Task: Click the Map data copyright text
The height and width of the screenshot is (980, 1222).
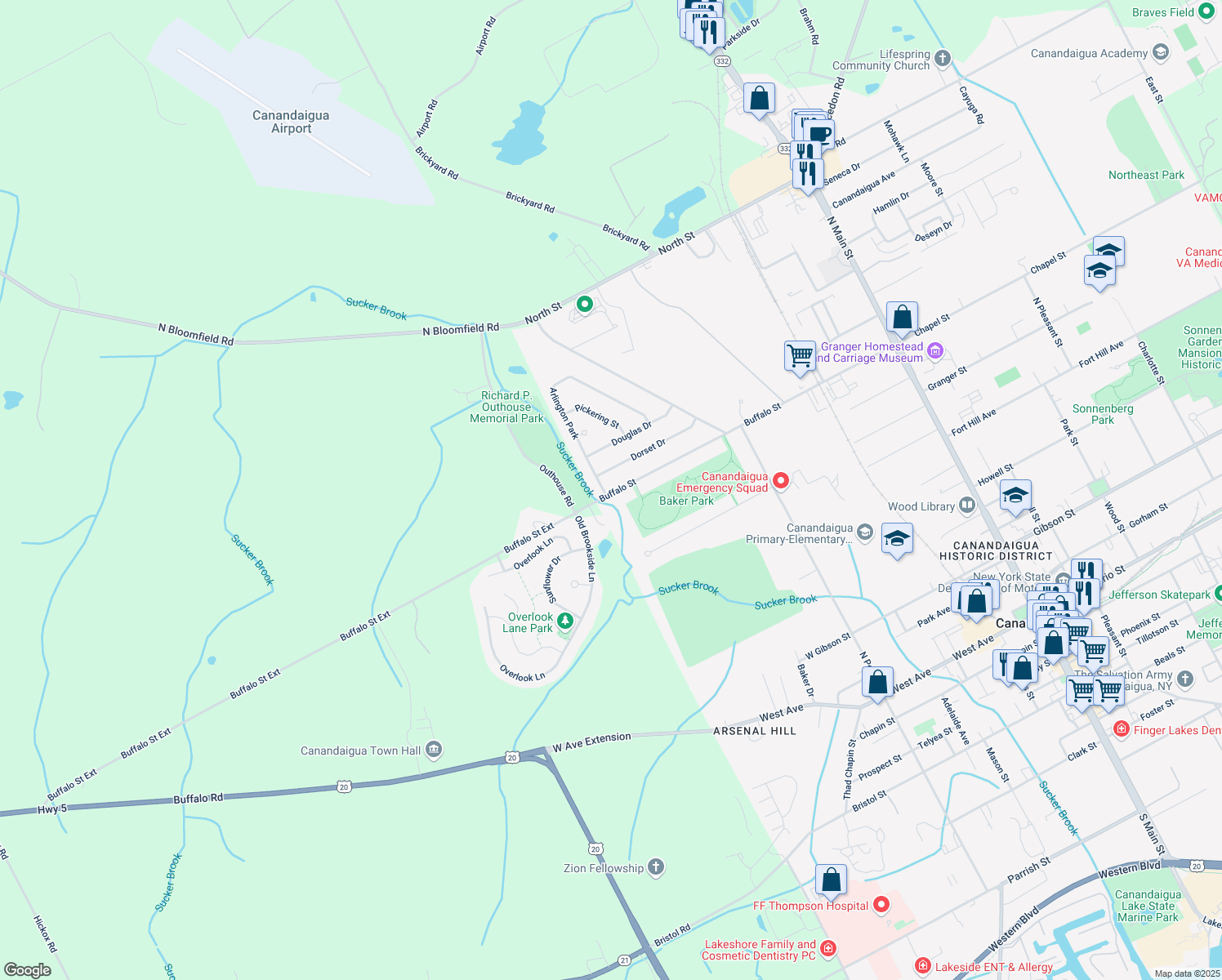Action: (x=1188, y=973)
